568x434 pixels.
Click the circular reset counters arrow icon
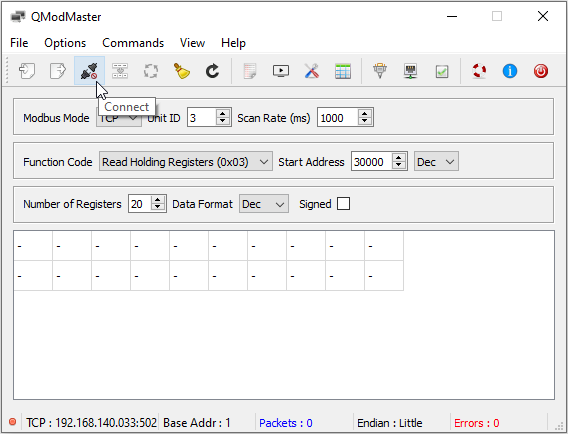(213, 71)
